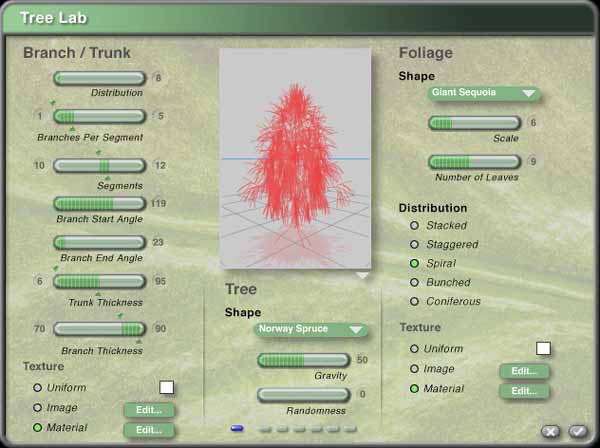
Task: Click the Trunk Thickness maximum value 95
Action: 160,281
